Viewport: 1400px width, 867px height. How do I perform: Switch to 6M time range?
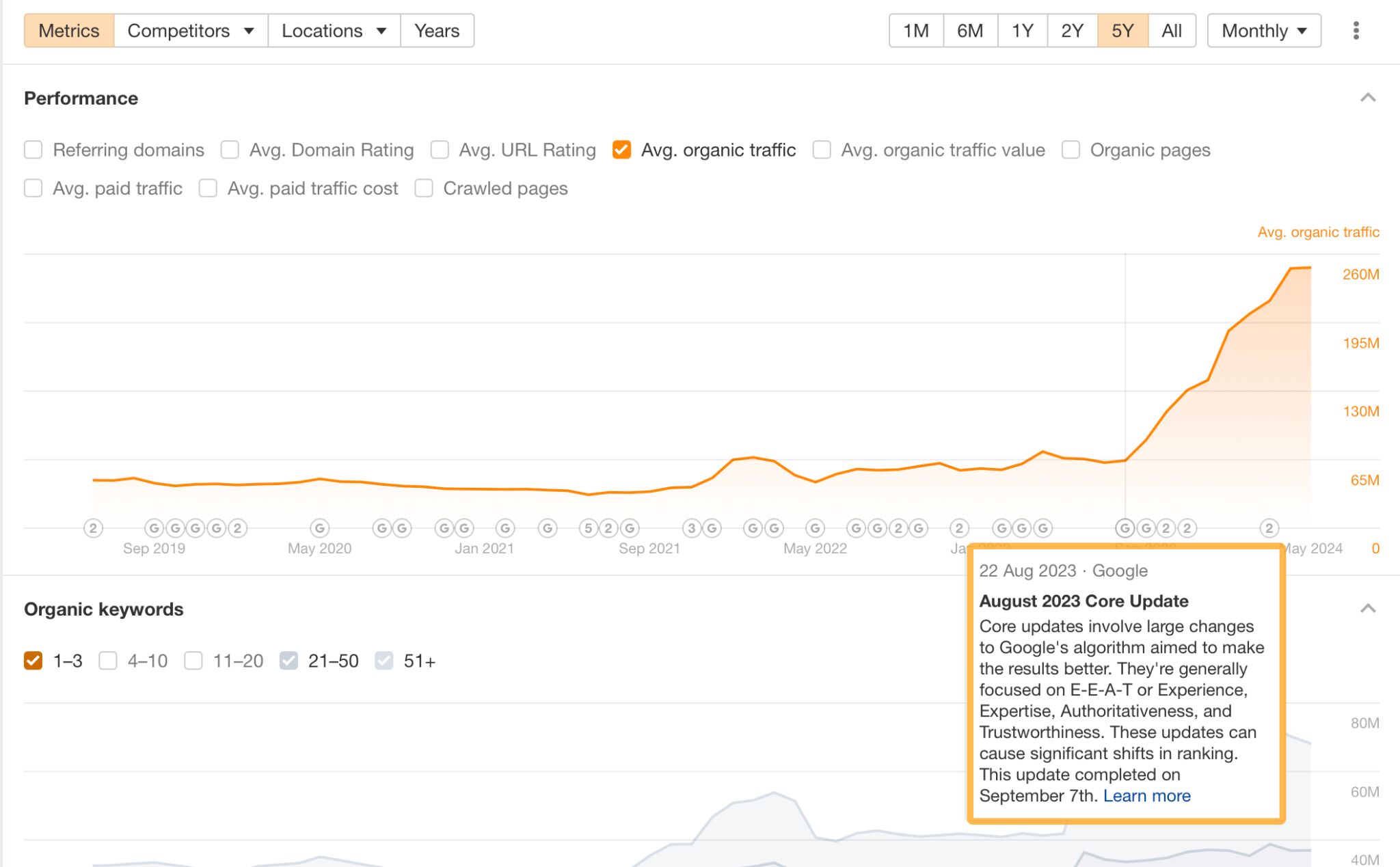(967, 29)
